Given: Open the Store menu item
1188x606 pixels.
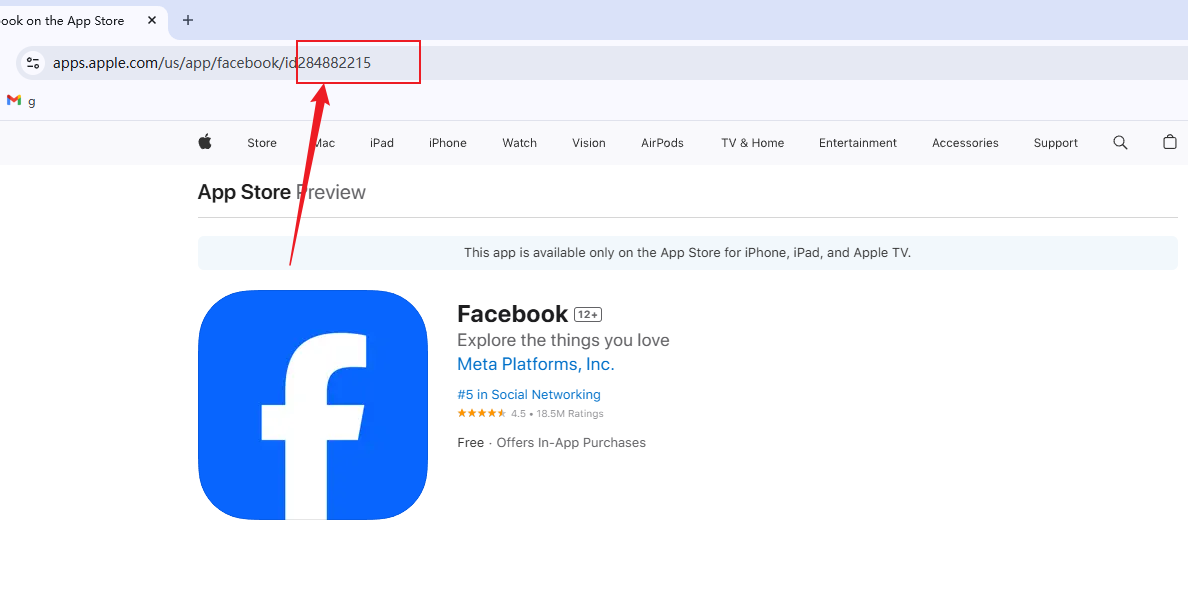Looking at the screenshot, I should (262, 143).
